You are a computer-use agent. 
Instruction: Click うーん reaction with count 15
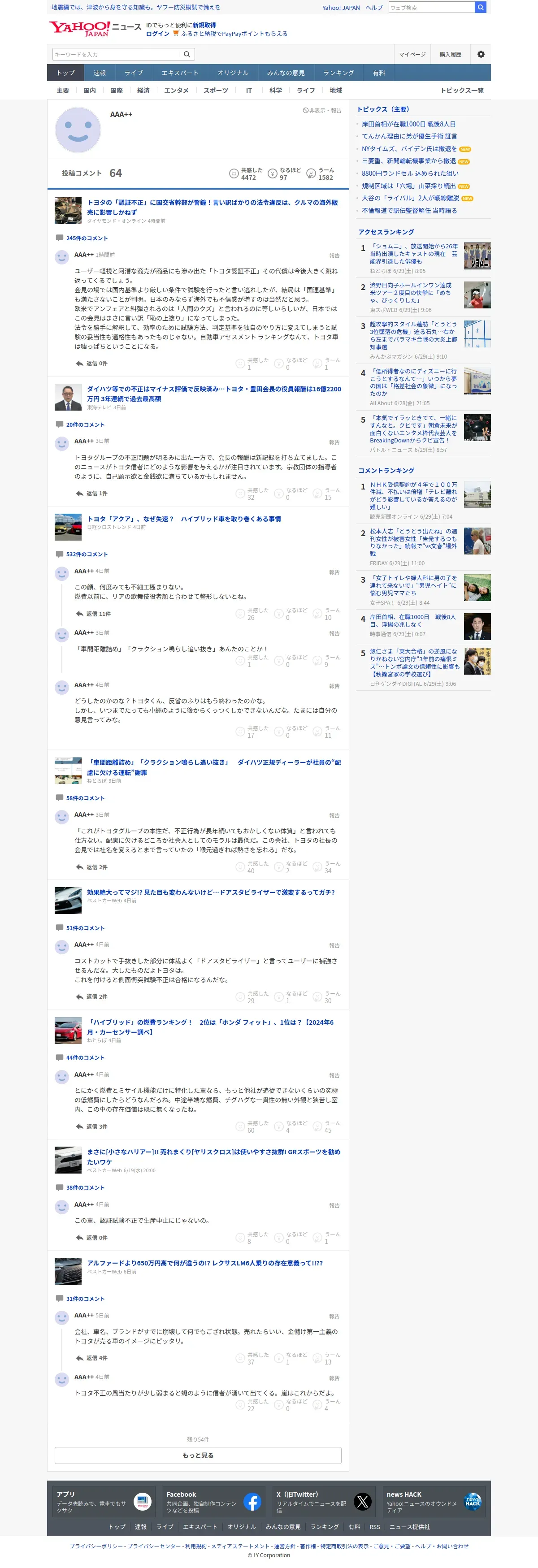point(327,494)
